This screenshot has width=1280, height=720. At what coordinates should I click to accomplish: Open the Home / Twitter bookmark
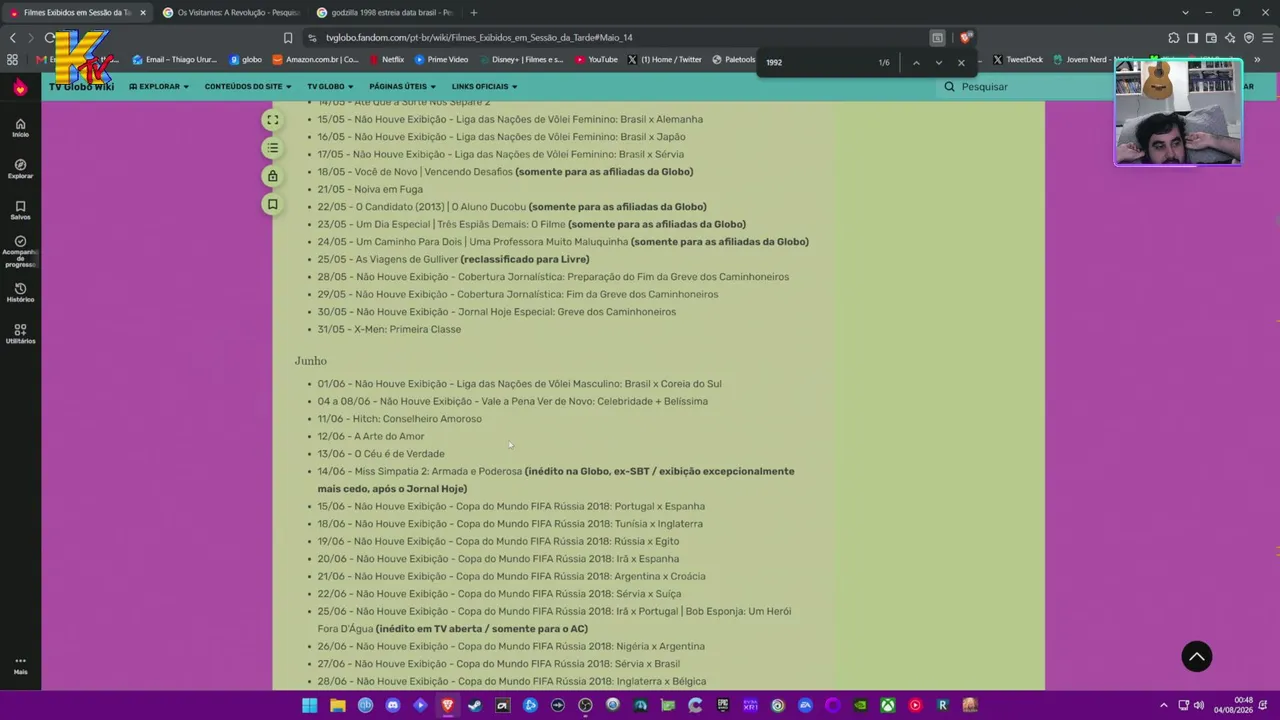pos(664,60)
